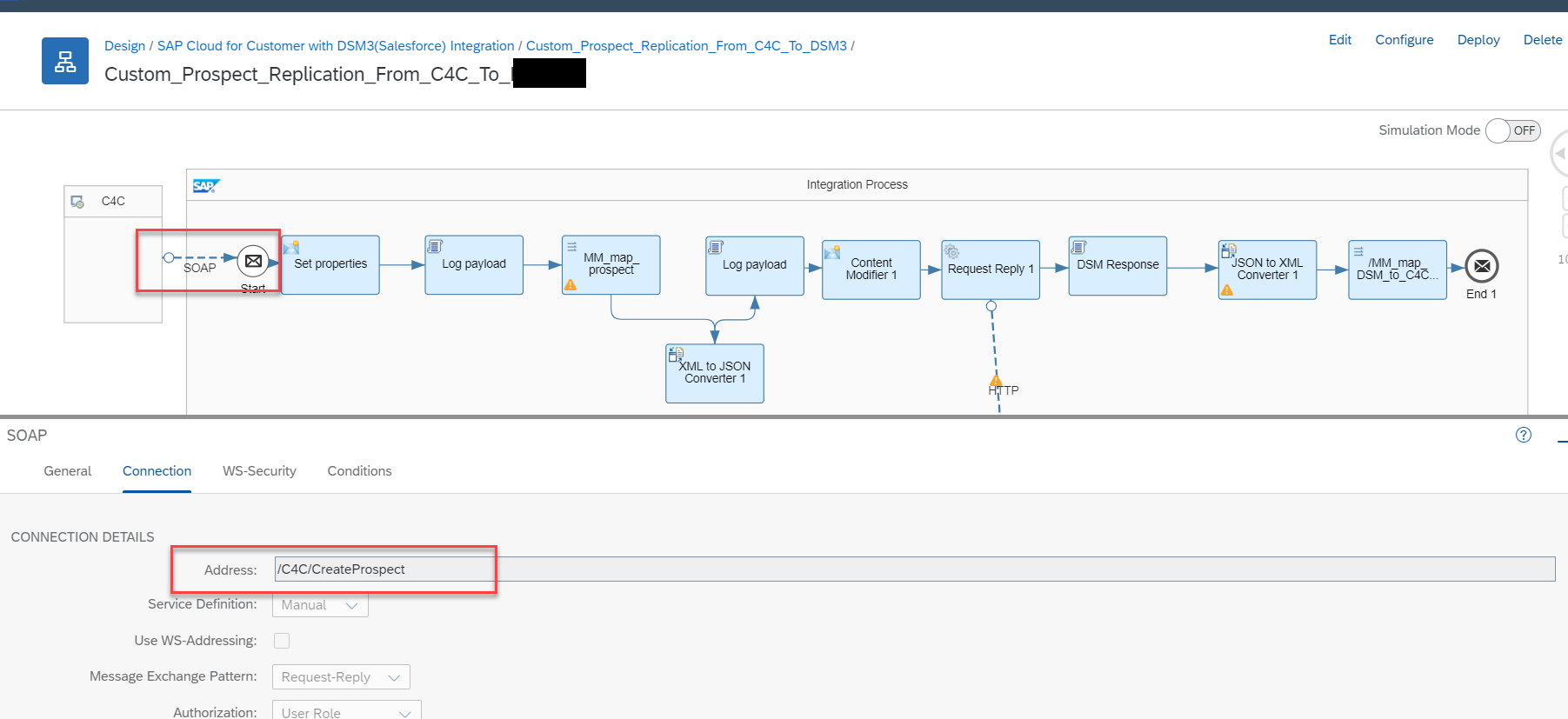Click the Deploy button
1568x719 pixels.
[x=1478, y=40]
